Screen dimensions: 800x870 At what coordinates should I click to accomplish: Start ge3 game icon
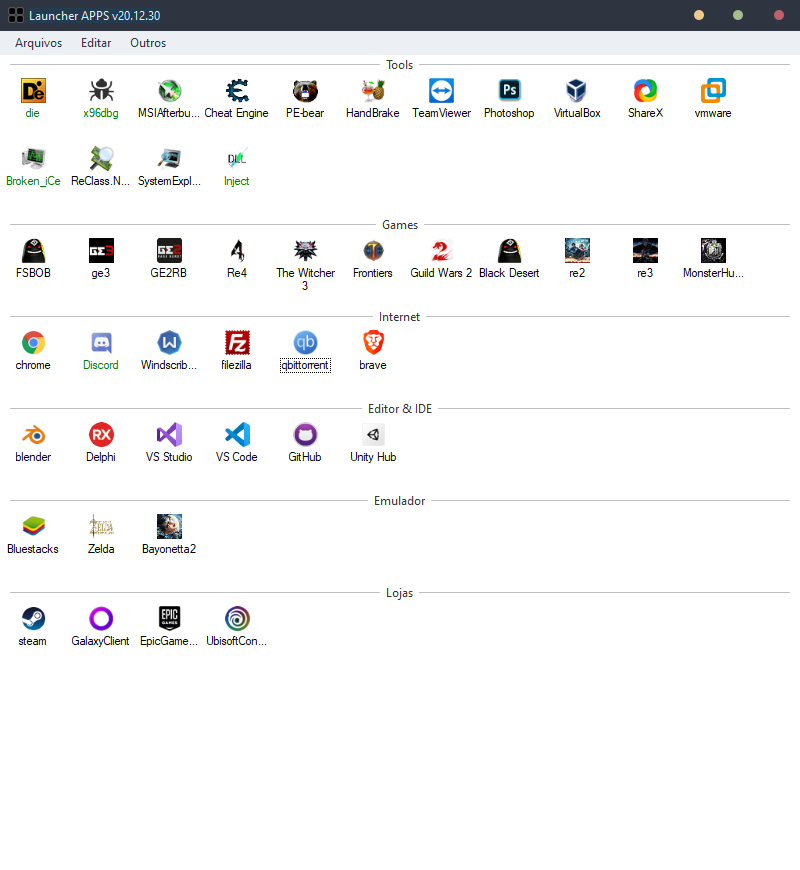click(101, 250)
